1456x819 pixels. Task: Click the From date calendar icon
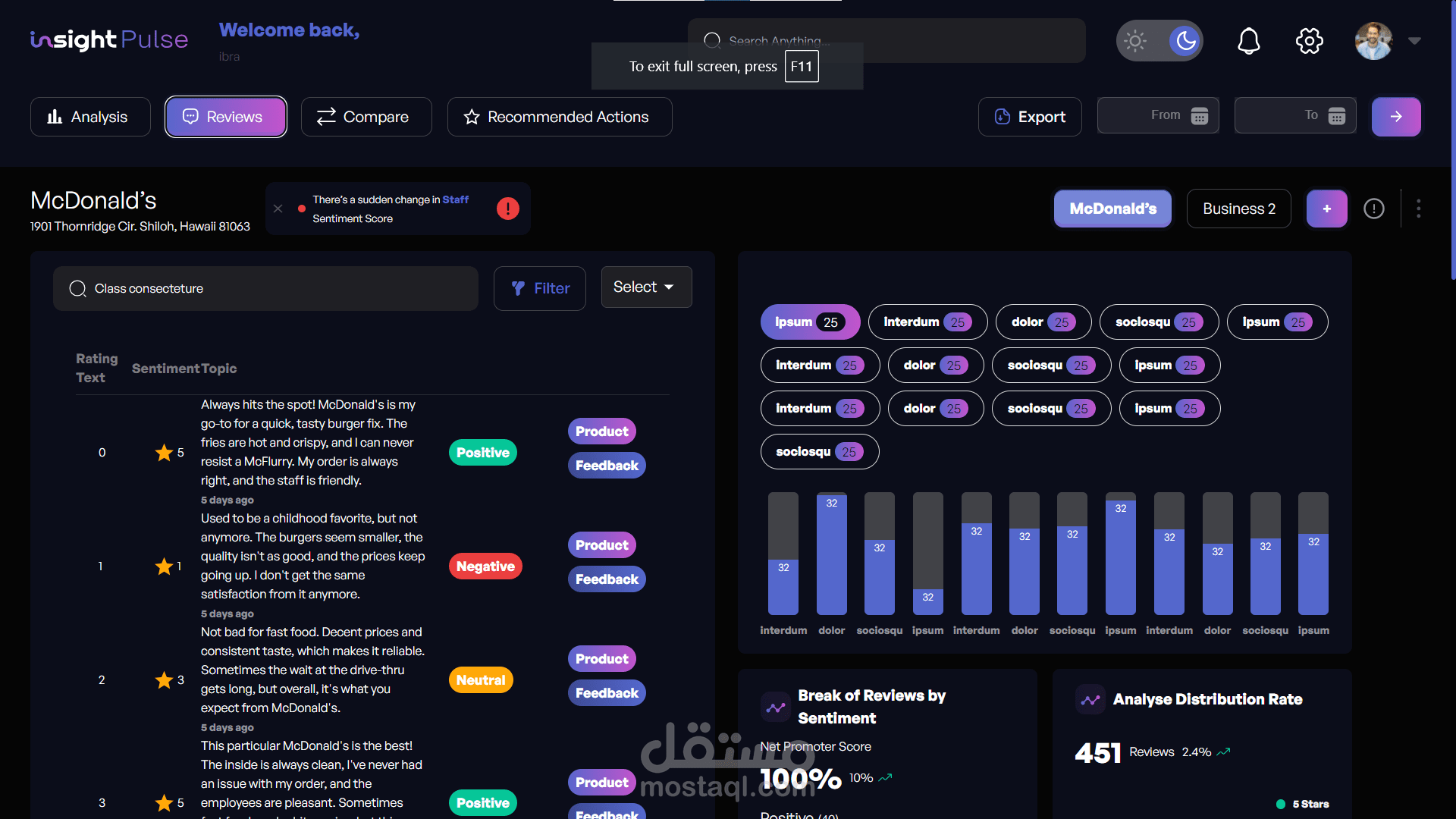[x=1200, y=116]
